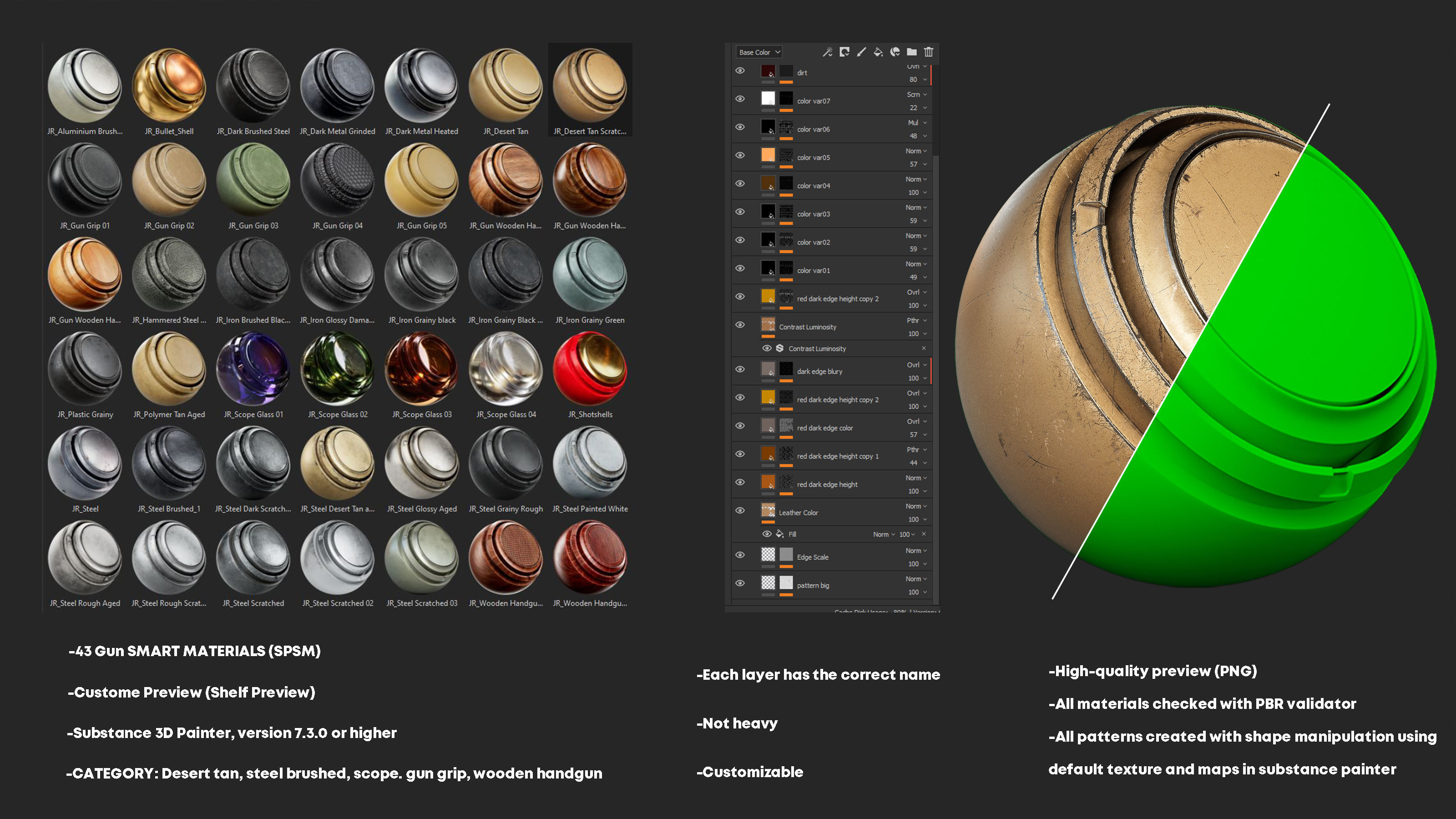Image resolution: width=1456 pixels, height=819 pixels.
Task: Select the Edge Scale layer
Action: tap(813, 557)
